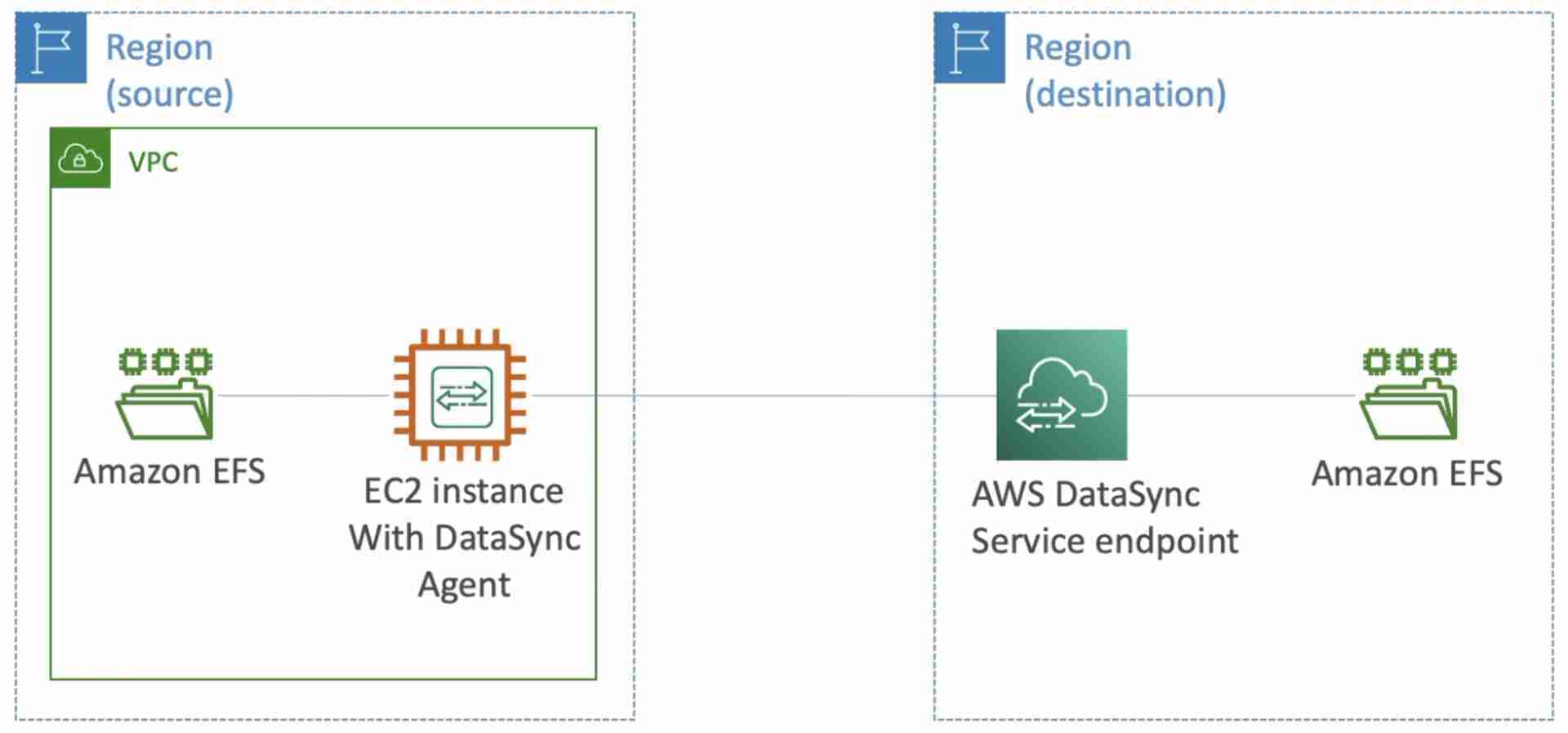Image resolution: width=1568 pixels, height=733 pixels.
Task: Click line between DataSync endpoint and EFS
Action: 1242,396
